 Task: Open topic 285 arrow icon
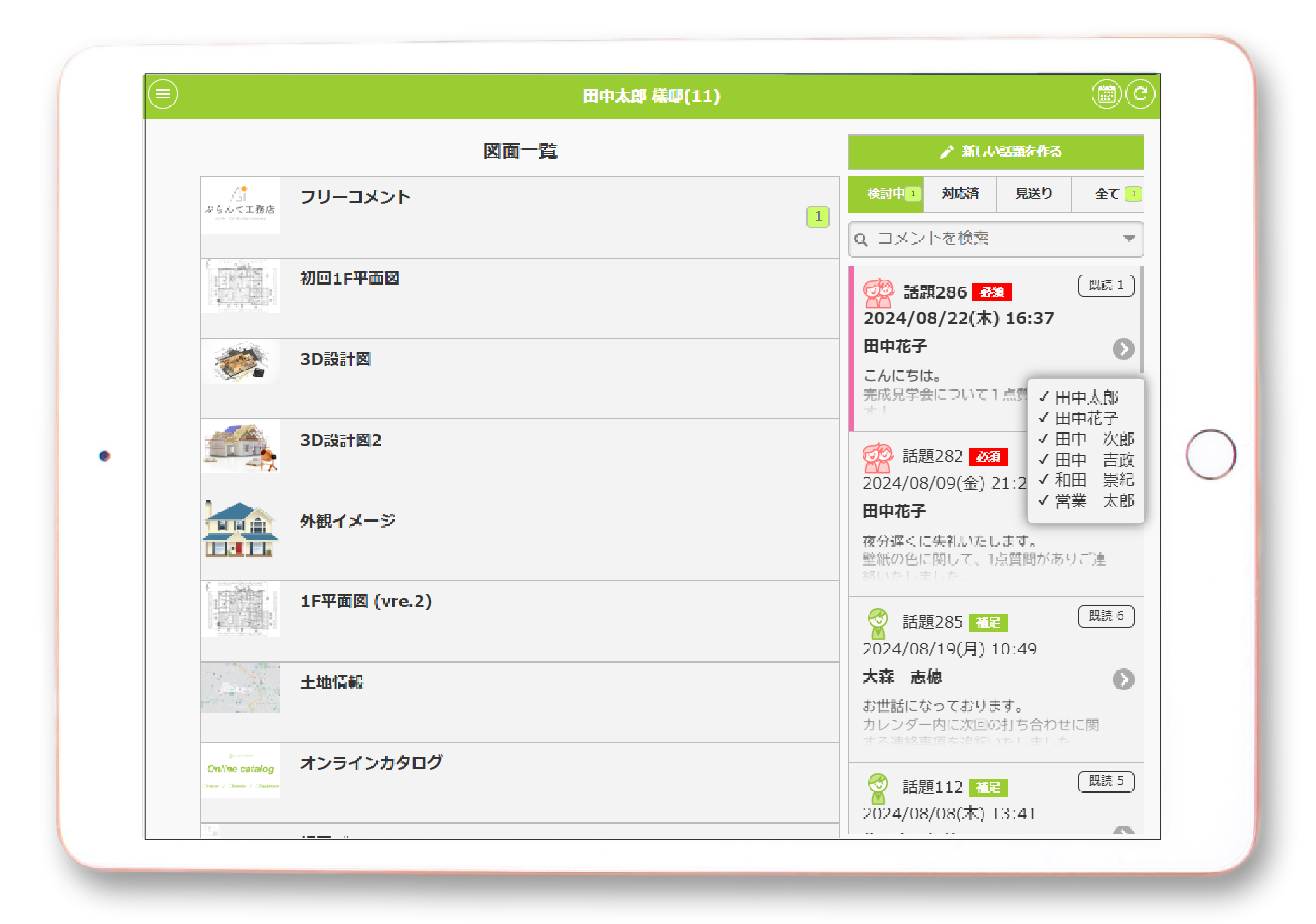(x=1123, y=679)
